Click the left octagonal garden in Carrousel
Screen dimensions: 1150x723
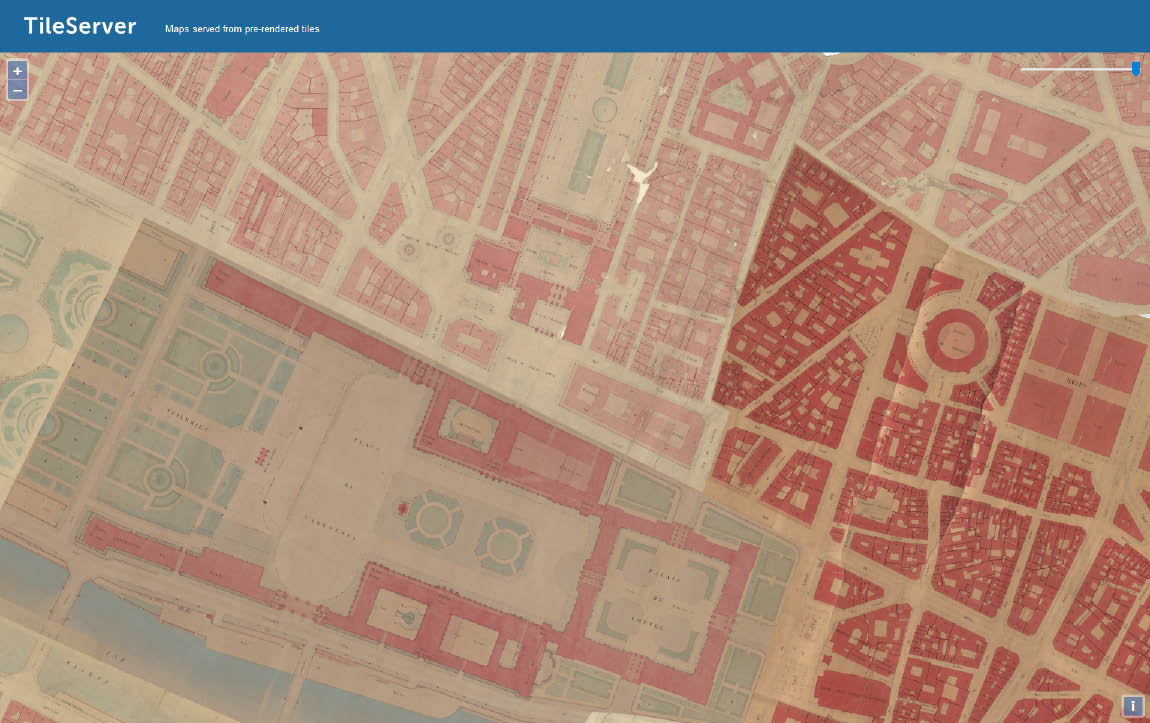433,520
